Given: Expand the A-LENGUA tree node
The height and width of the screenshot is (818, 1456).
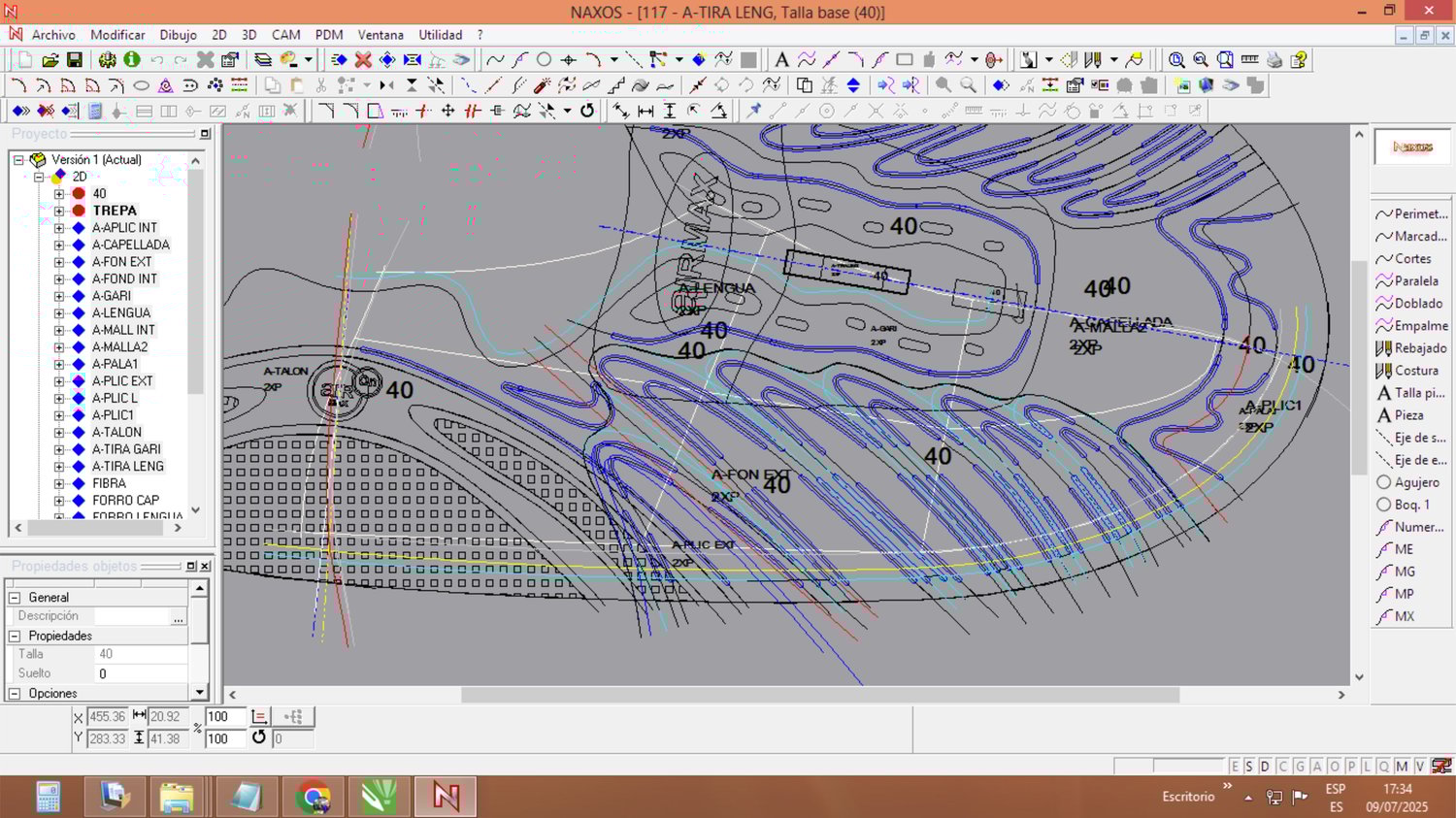Looking at the screenshot, I should point(59,313).
